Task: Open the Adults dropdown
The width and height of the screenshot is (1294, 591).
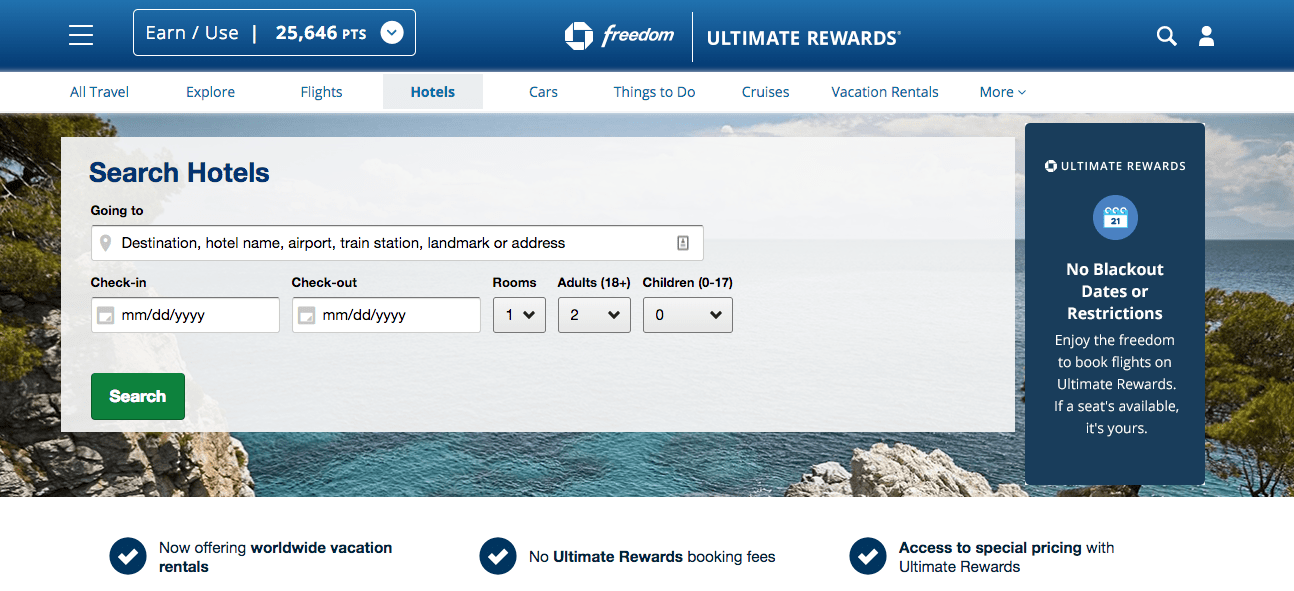Action: point(594,315)
